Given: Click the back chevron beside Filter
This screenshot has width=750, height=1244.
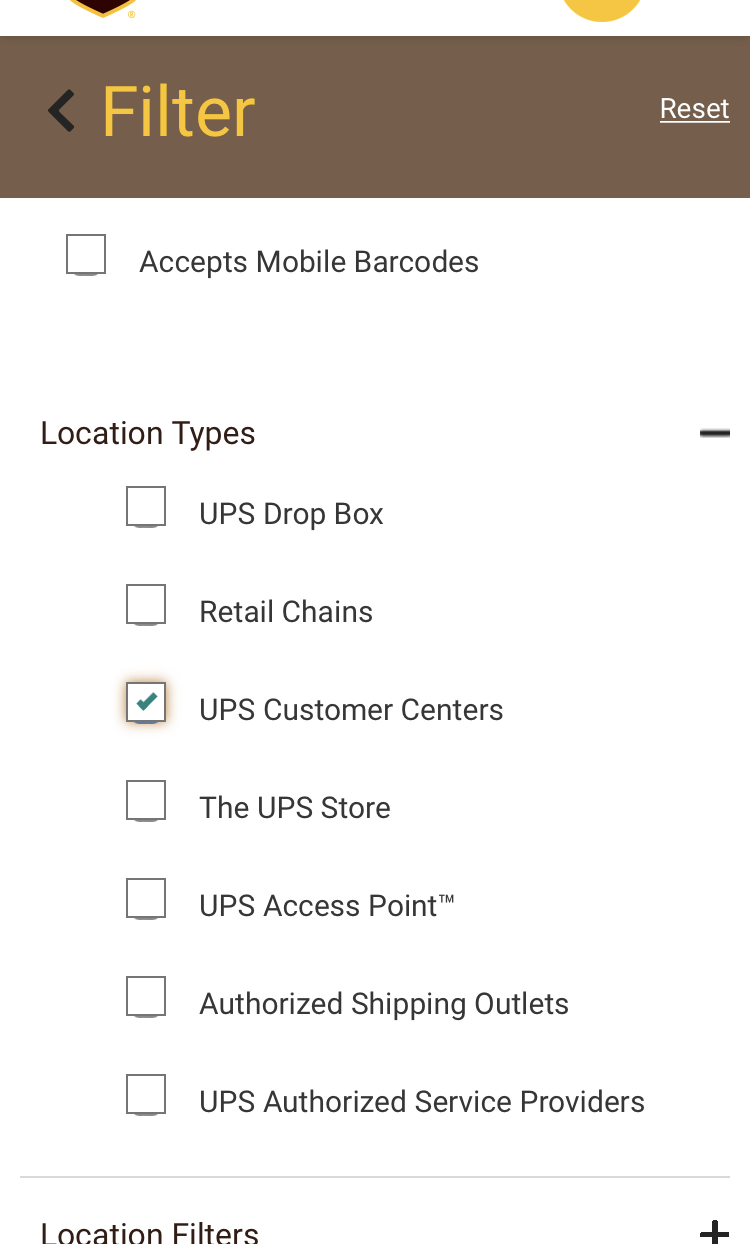Looking at the screenshot, I should point(62,111).
